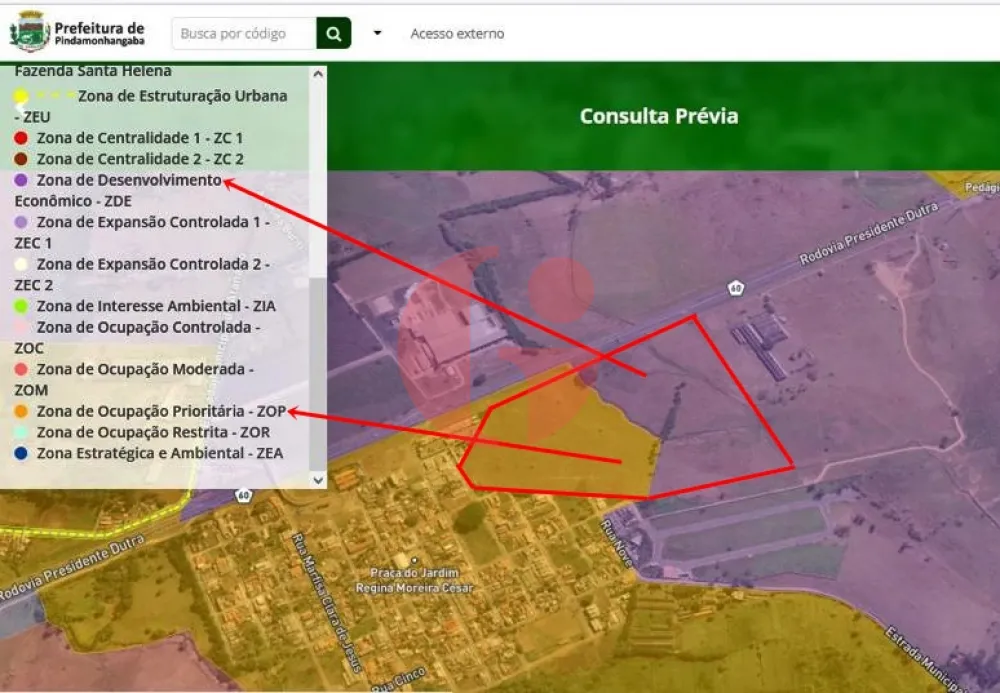Focus the 'Busca por código' search field
Viewport: 1000px width, 693px height.
tap(245, 33)
